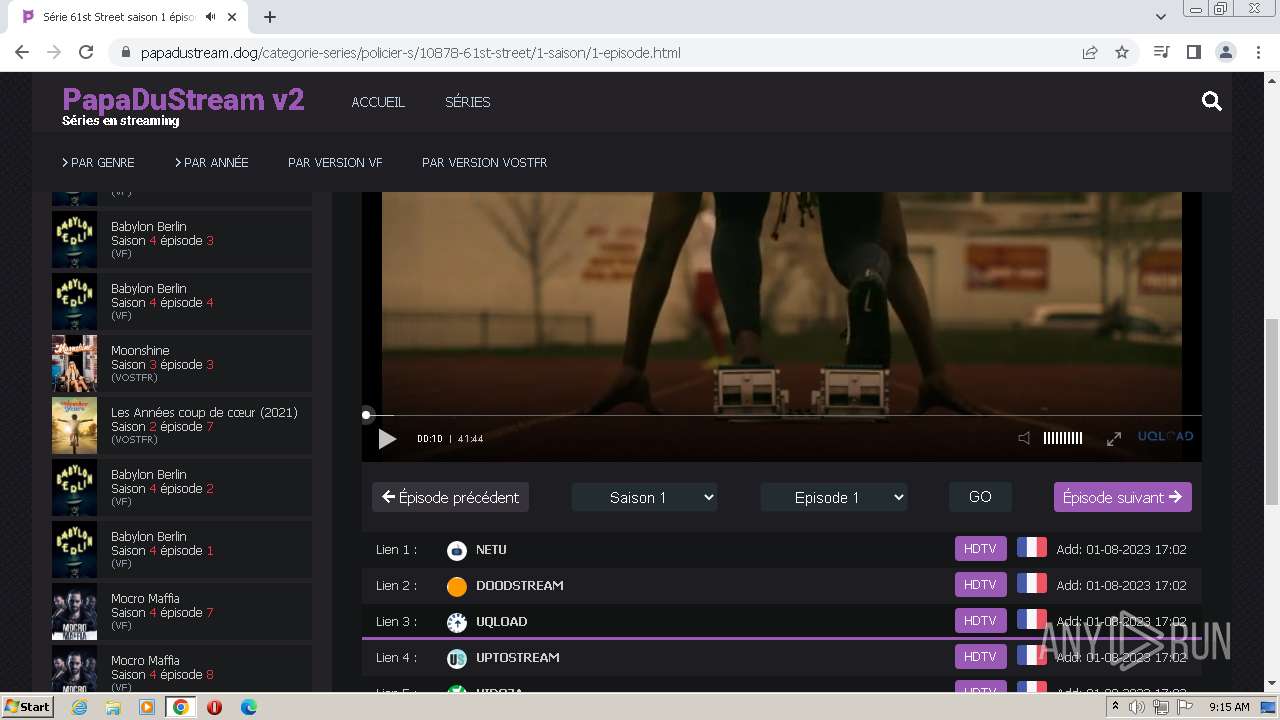Open PAR VERSION VF menu
The width and height of the screenshot is (1280, 720).
335,162
